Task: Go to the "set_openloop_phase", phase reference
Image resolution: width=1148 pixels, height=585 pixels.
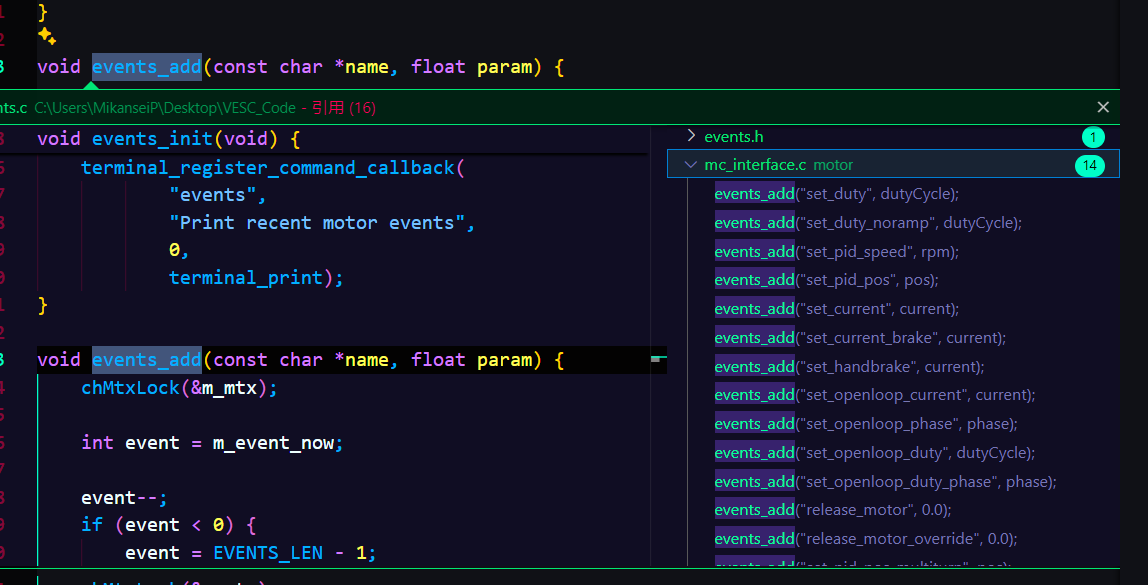Action: pyautogui.click(x=866, y=424)
